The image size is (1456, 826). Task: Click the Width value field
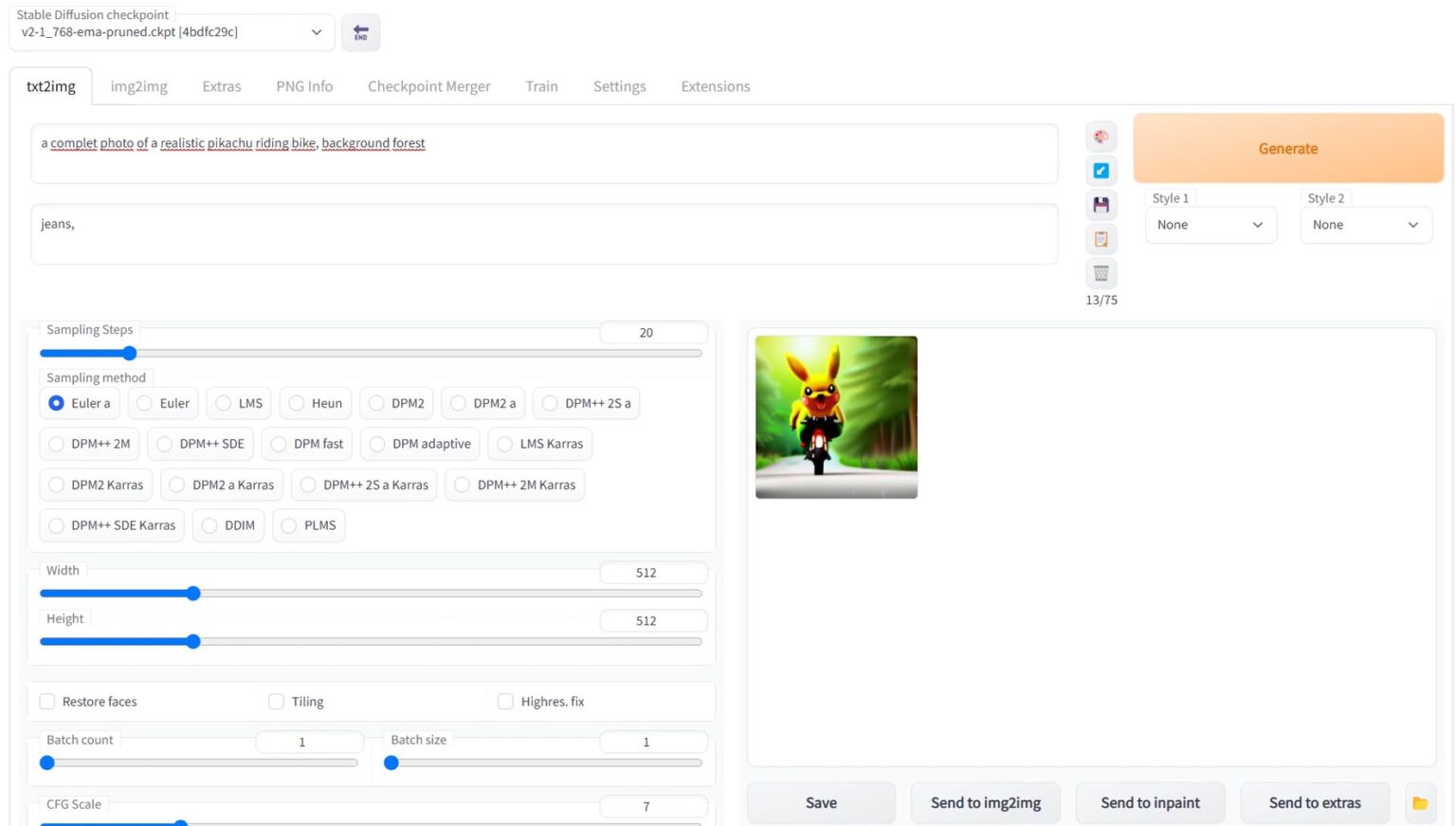[x=653, y=573]
